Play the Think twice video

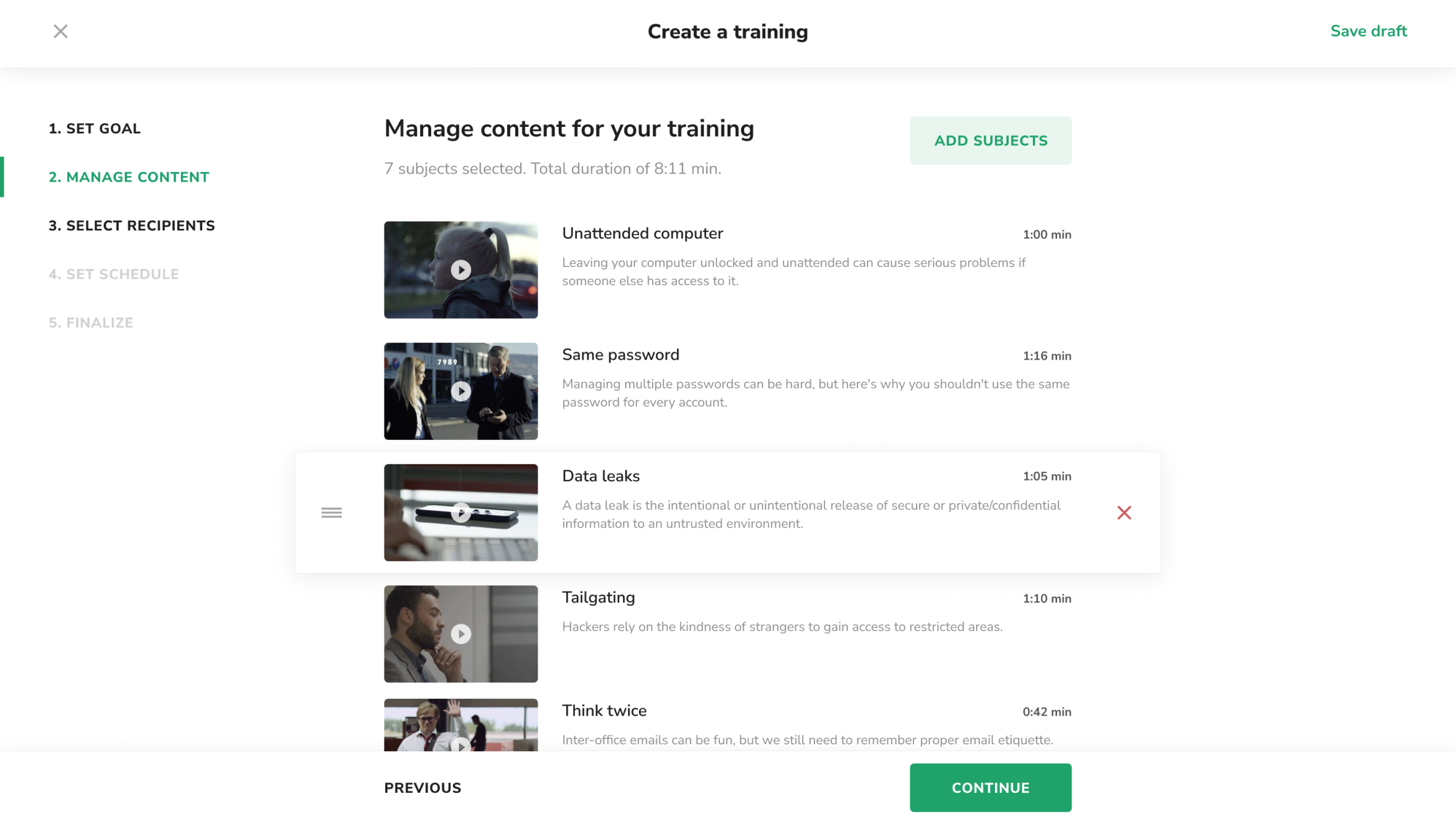(460, 744)
